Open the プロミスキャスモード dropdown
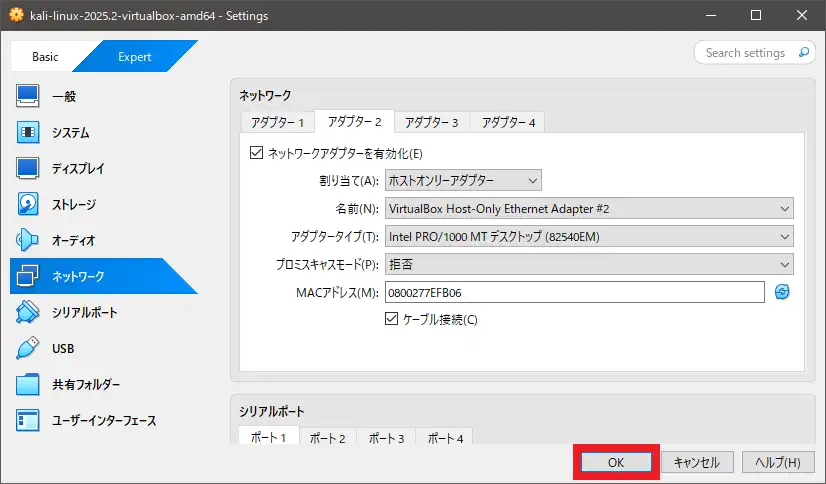The height and width of the screenshot is (484, 826). pyautogui.click(x=589, y=264)
